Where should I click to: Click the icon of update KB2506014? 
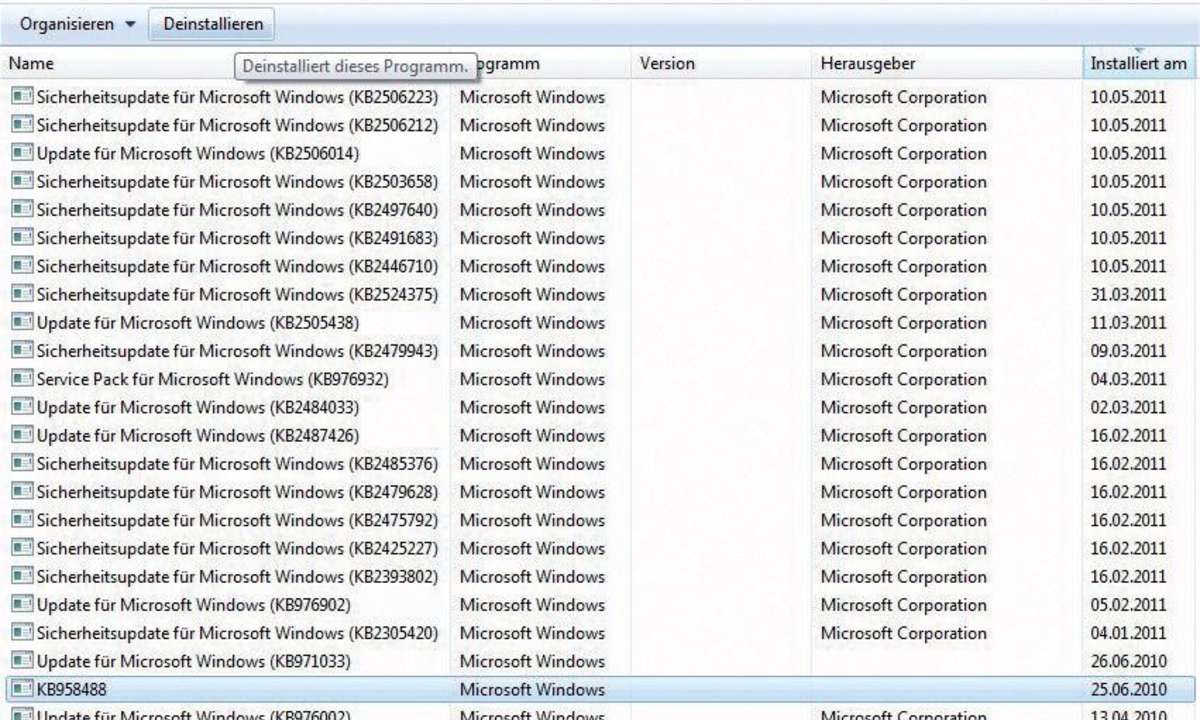[x=22, y=153]
